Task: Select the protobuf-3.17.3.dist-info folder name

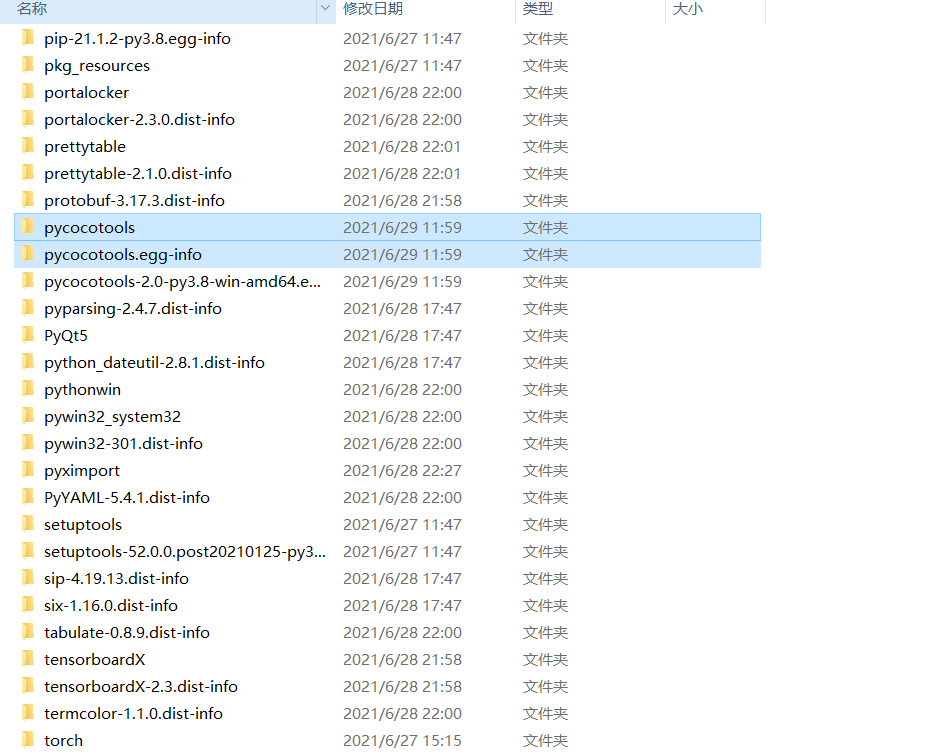Action: coord(134,201)
